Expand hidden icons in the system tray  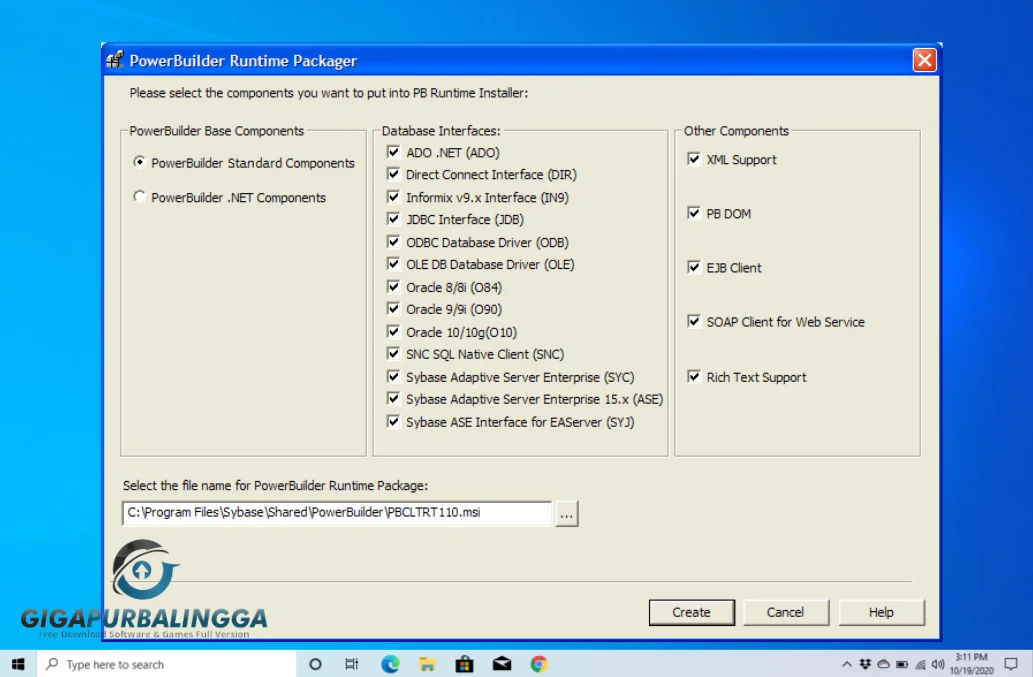coord(847,663)
